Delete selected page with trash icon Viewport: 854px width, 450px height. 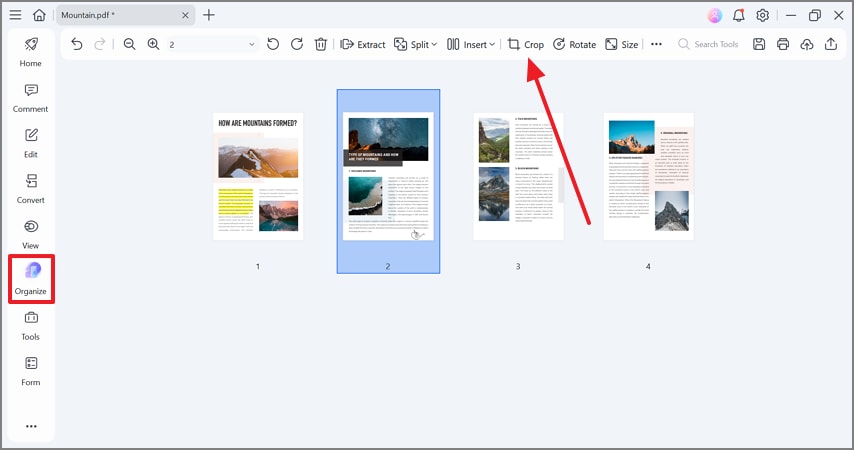coord(321,44)
